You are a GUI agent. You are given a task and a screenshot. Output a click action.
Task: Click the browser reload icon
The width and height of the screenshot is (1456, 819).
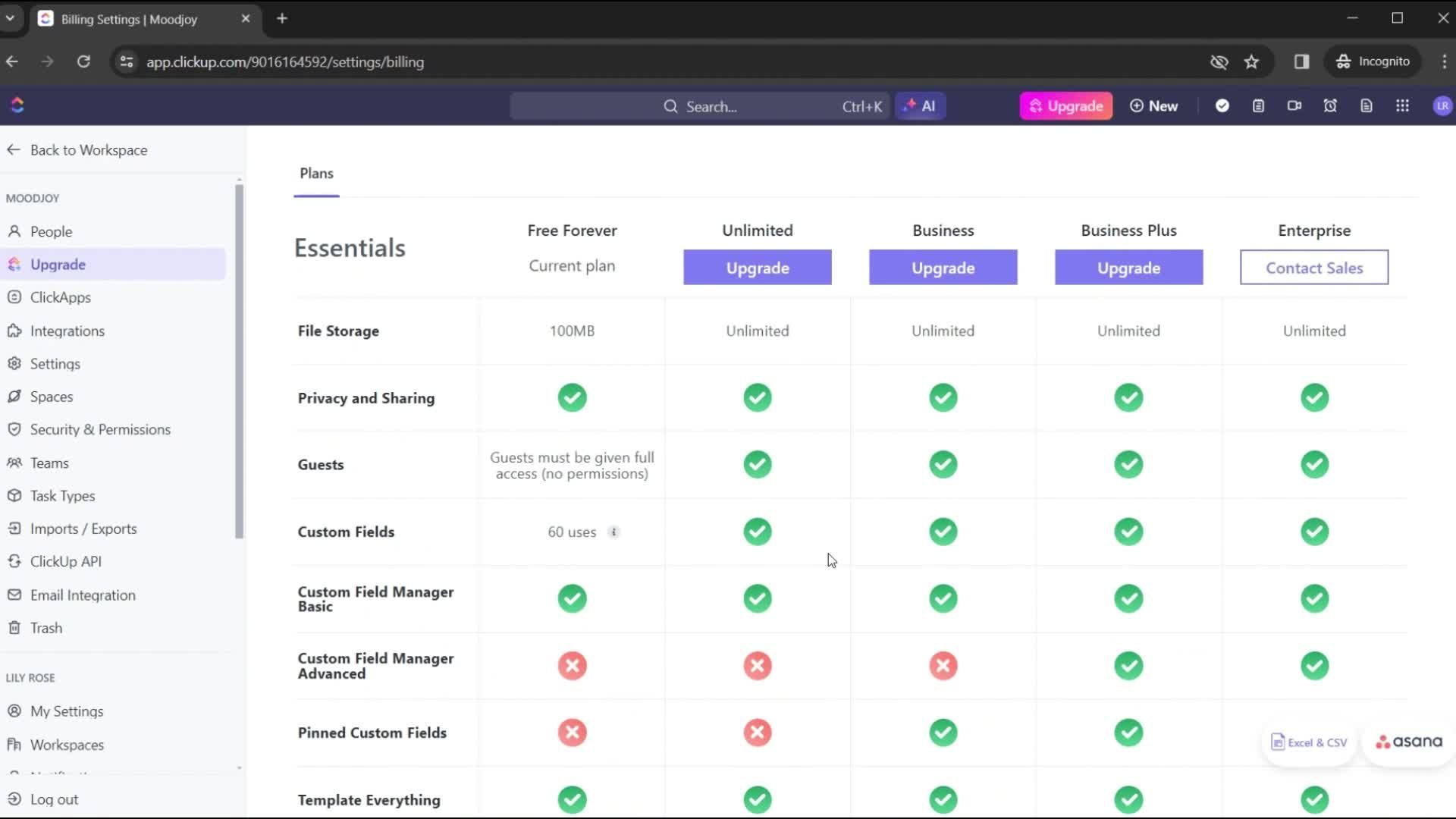tap(84, 61)
